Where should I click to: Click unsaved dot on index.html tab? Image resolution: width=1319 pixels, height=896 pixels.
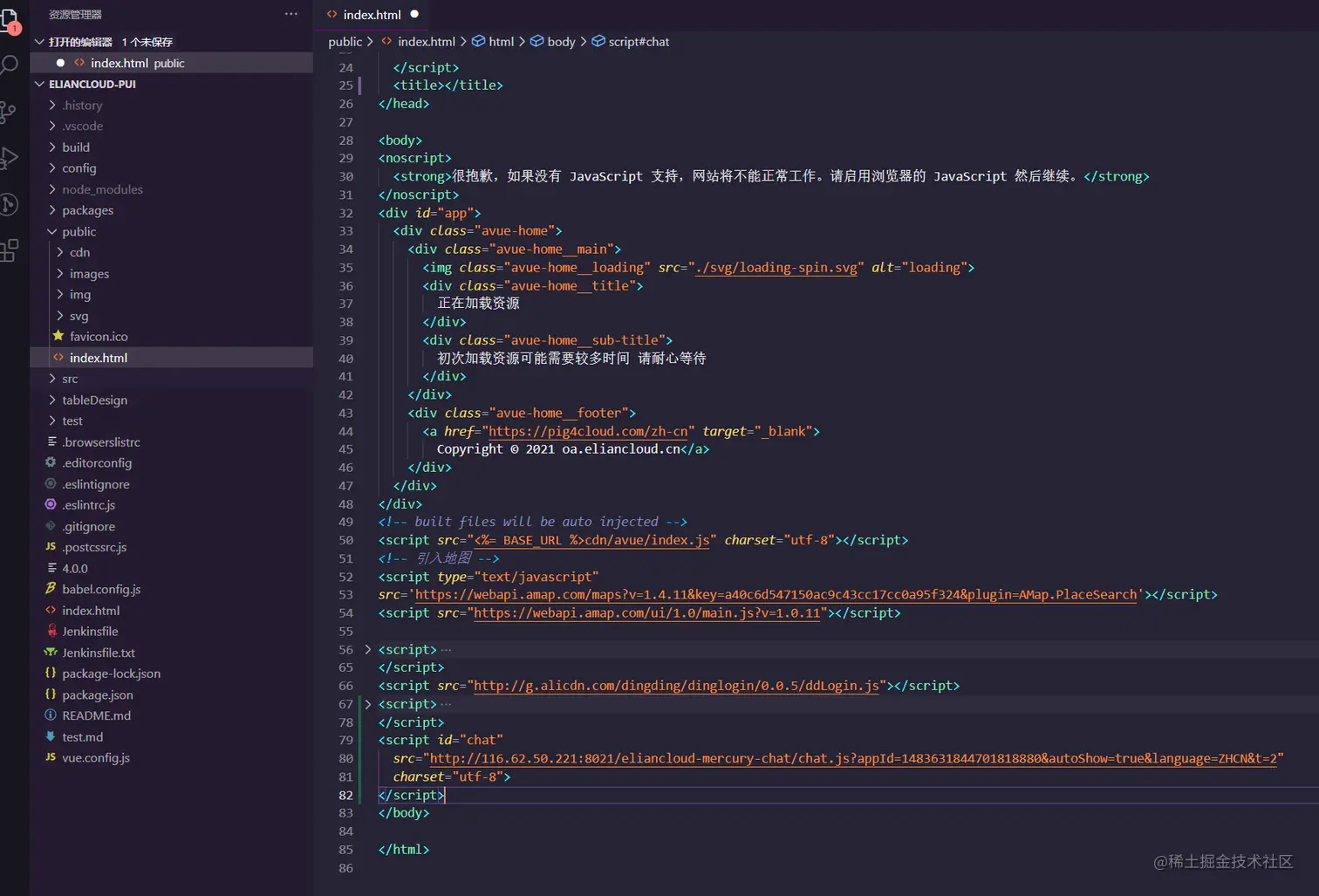(x=414, y=14)
